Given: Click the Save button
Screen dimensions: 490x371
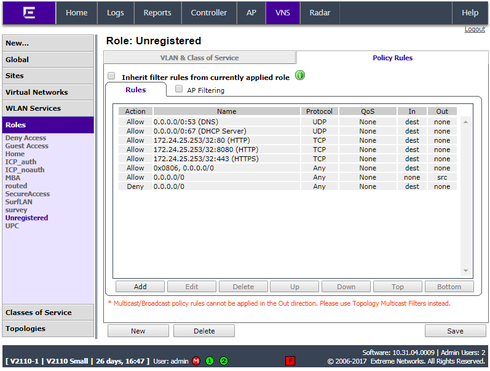Looking at the screenshot, I should tap(455, 331).
